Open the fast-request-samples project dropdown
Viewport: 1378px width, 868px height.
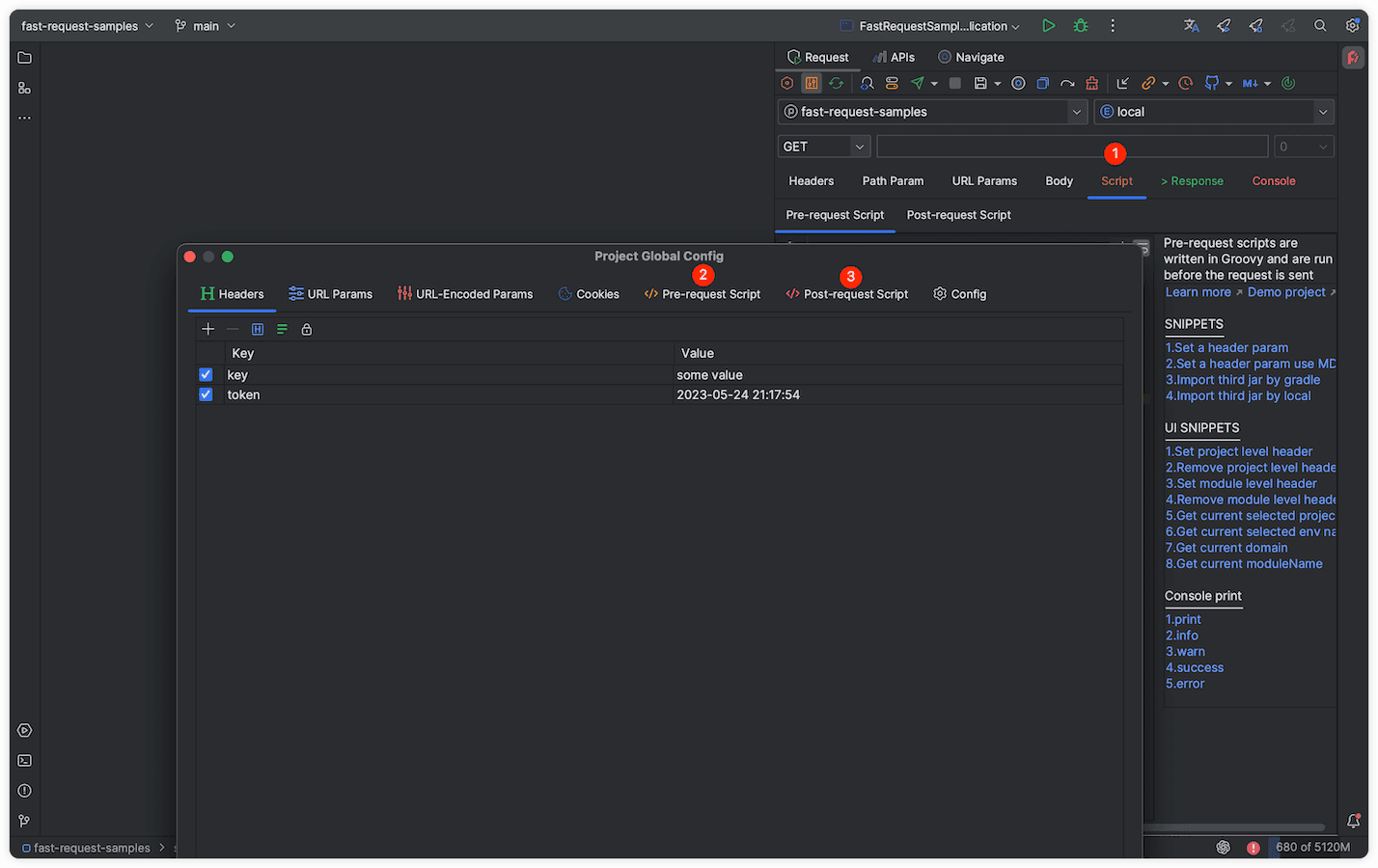click(932, 112)
